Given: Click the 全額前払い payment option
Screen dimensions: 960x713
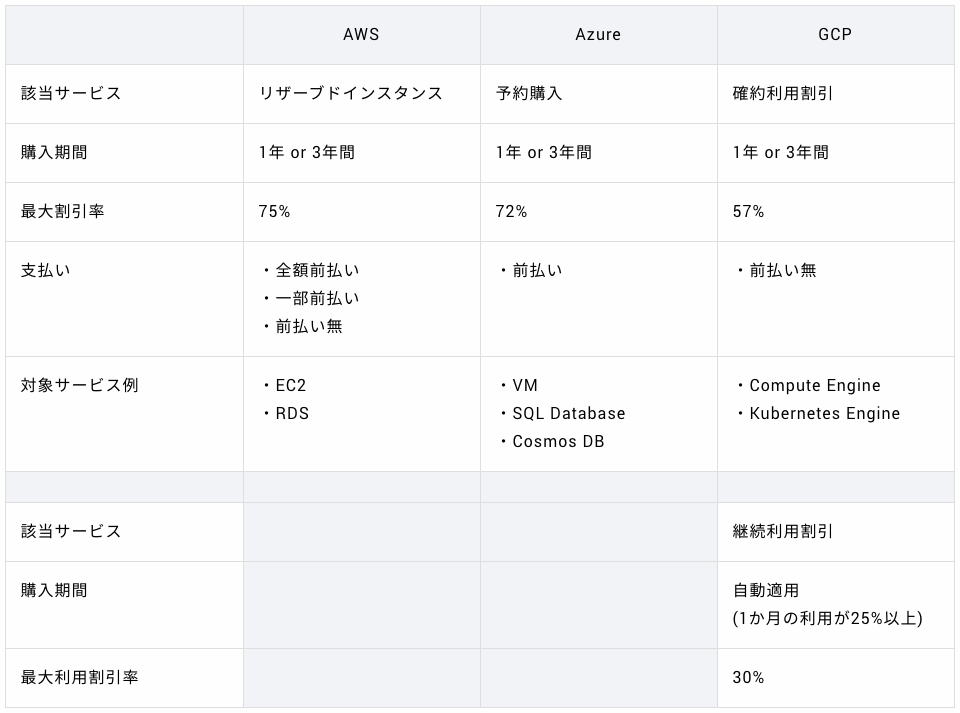Looking at the screenshot, I should [317, 270].
